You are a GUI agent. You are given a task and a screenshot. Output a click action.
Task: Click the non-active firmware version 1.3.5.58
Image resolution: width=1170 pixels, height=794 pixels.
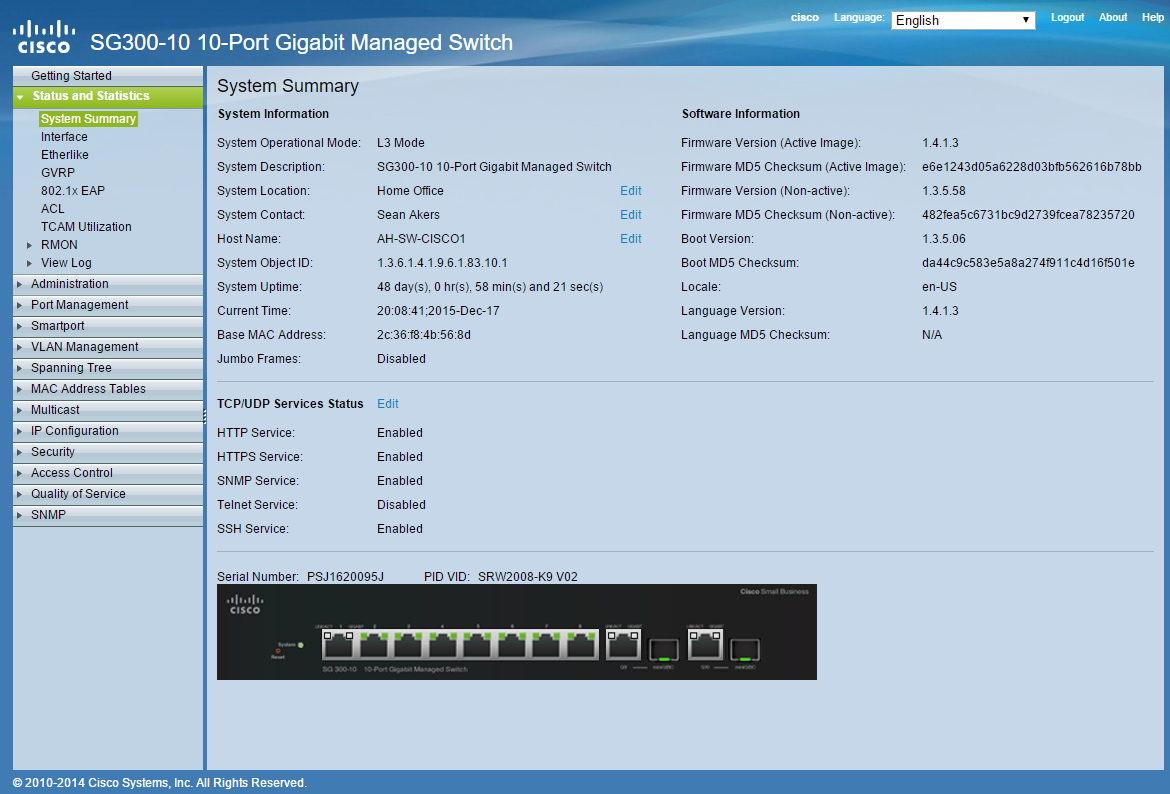click(x=944, y=190)
